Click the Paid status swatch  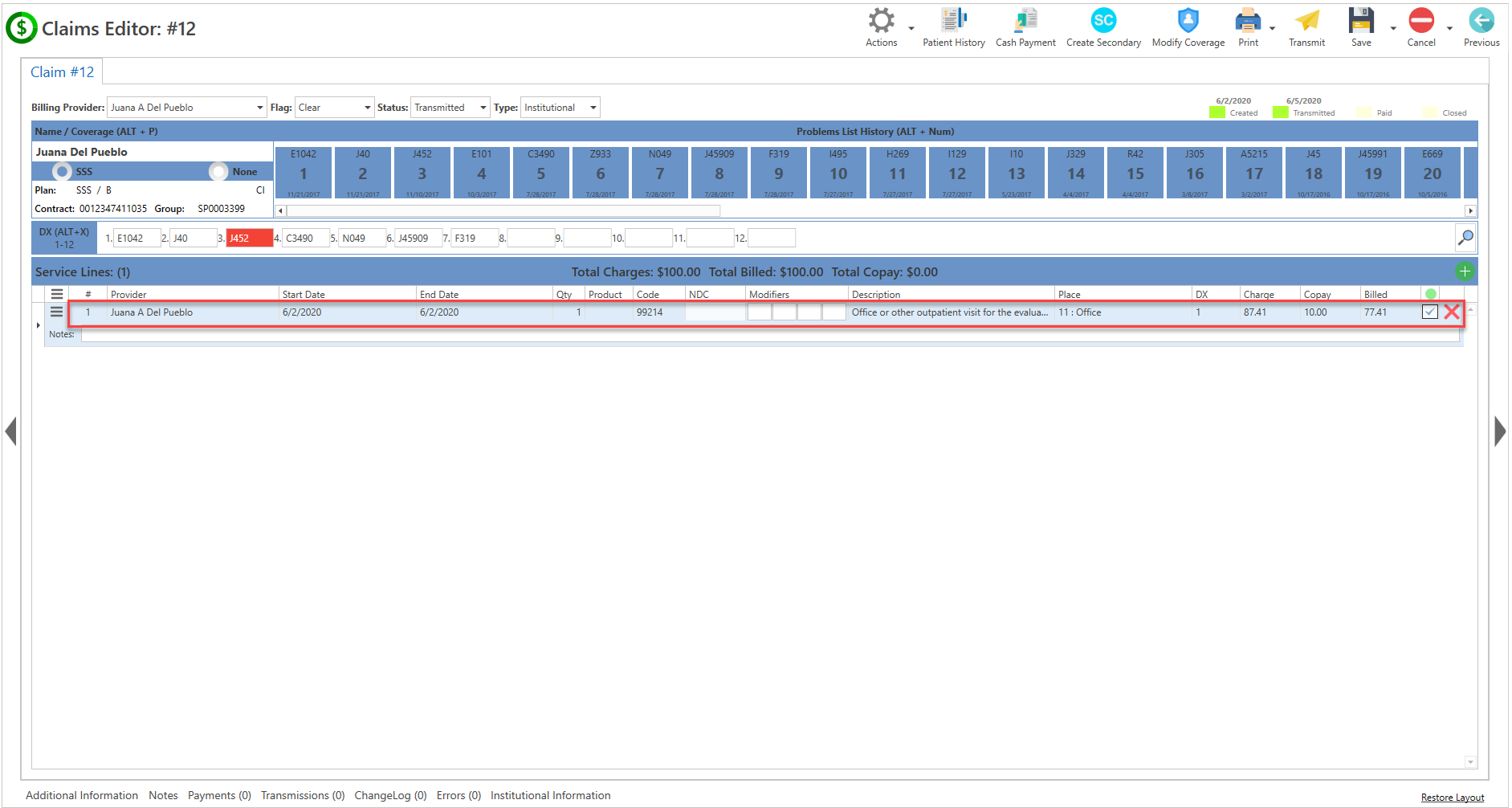click(x=1363, y=112)
